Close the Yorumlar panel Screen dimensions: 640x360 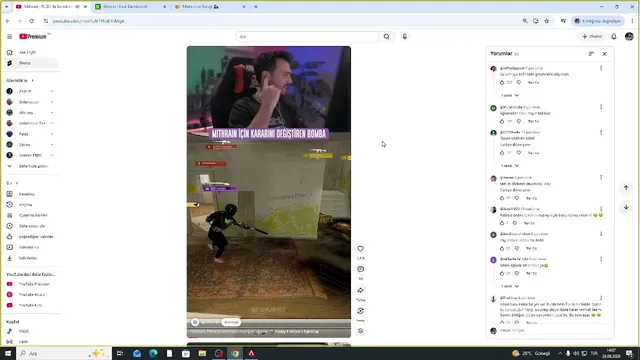(x=604, y=53)
